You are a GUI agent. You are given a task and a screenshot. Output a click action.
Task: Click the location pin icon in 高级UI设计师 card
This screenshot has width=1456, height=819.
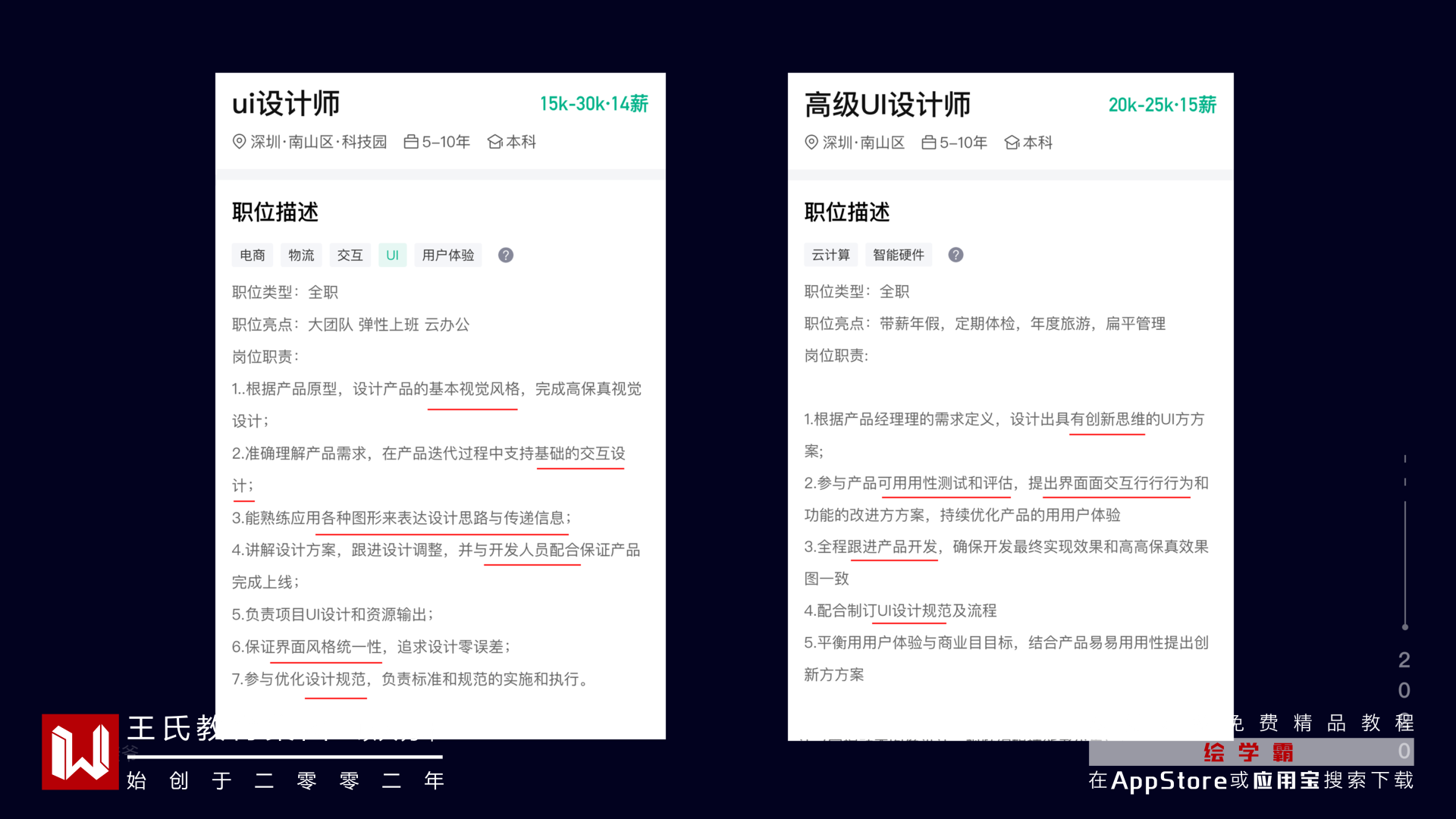[x=811, y=143]
